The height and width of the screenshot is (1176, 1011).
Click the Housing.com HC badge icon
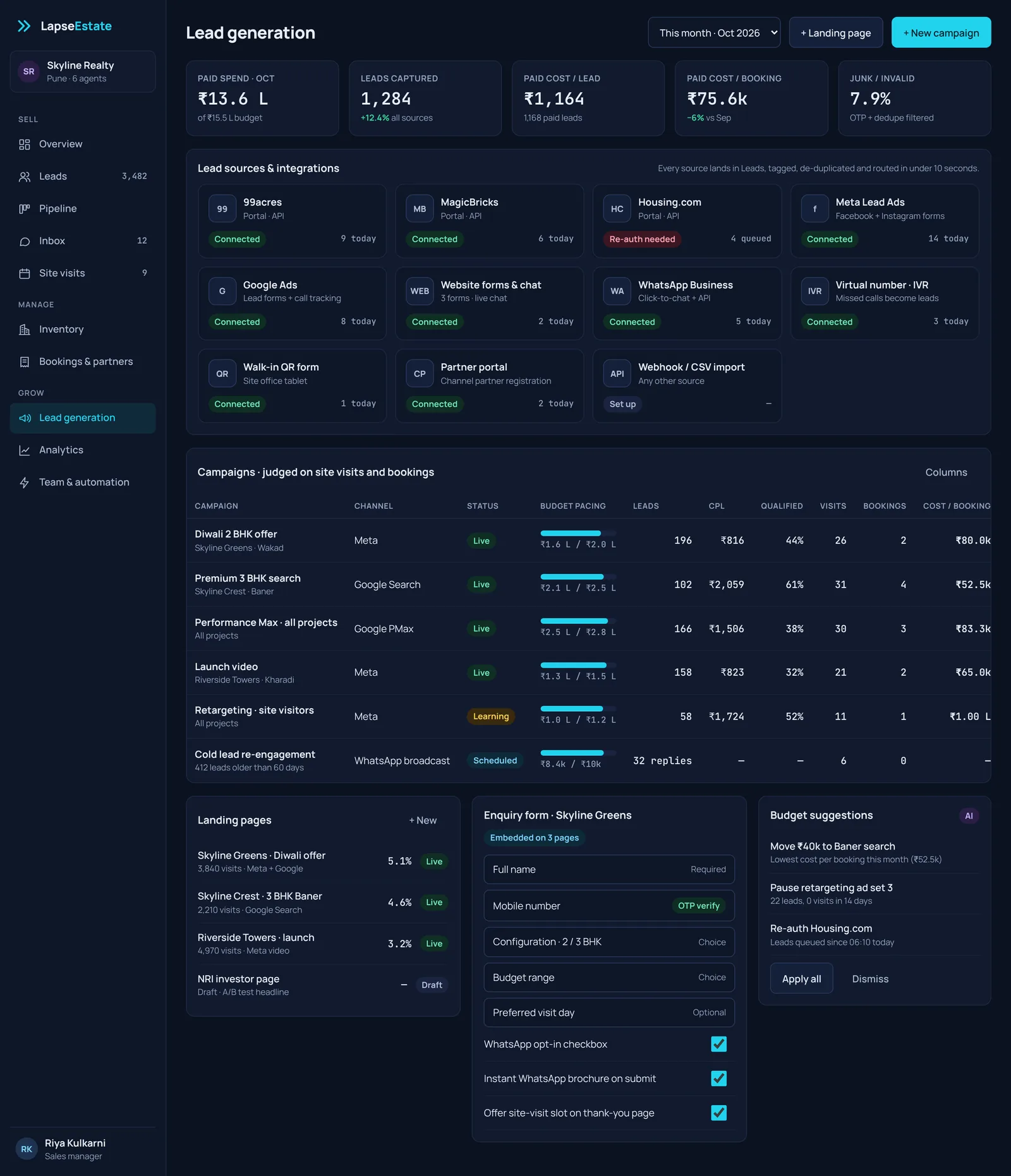coord(617,209)
